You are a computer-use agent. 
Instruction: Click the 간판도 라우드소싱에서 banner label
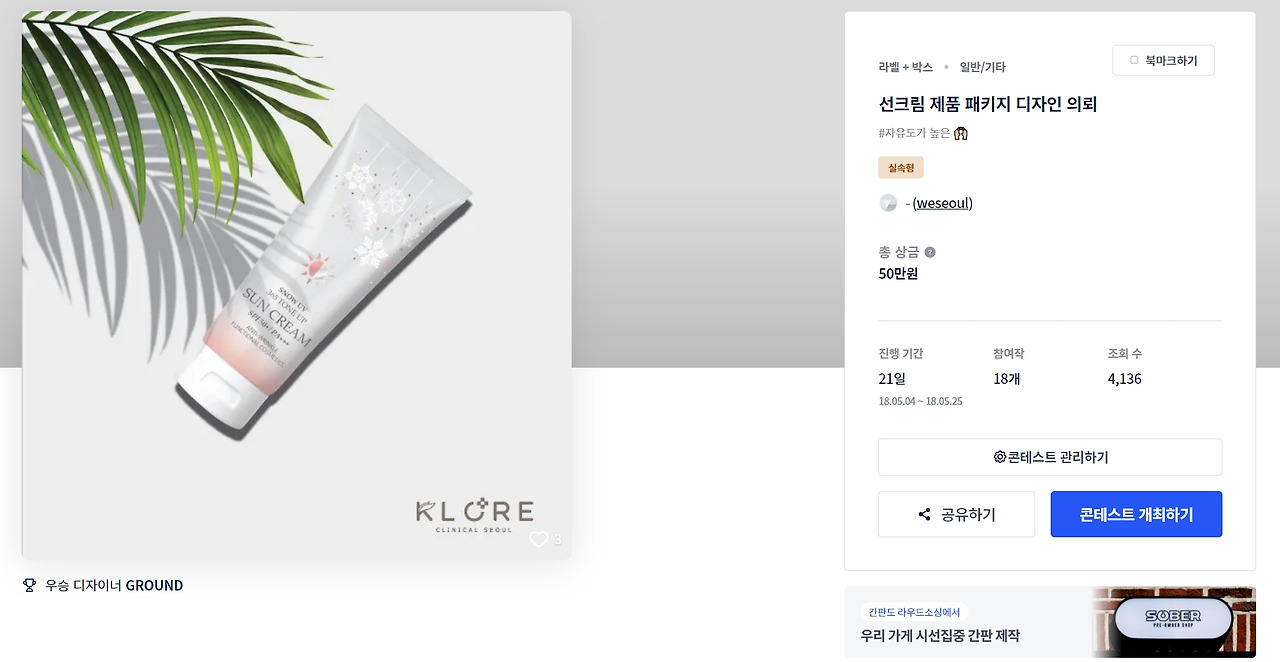pyautogui.click(x=914, y=612)
